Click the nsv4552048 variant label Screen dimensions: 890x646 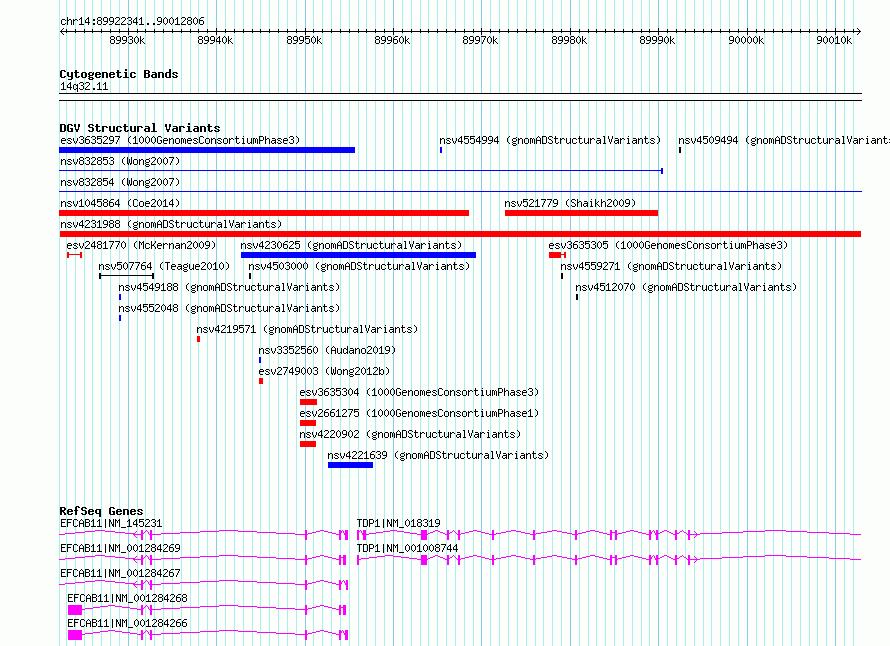(x=229, y=308)
